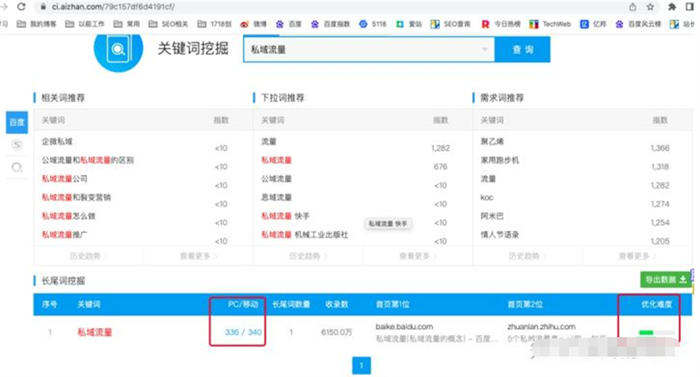
Task: Click the site lock icon beside the URL
Action: click(x=43, y=7)
